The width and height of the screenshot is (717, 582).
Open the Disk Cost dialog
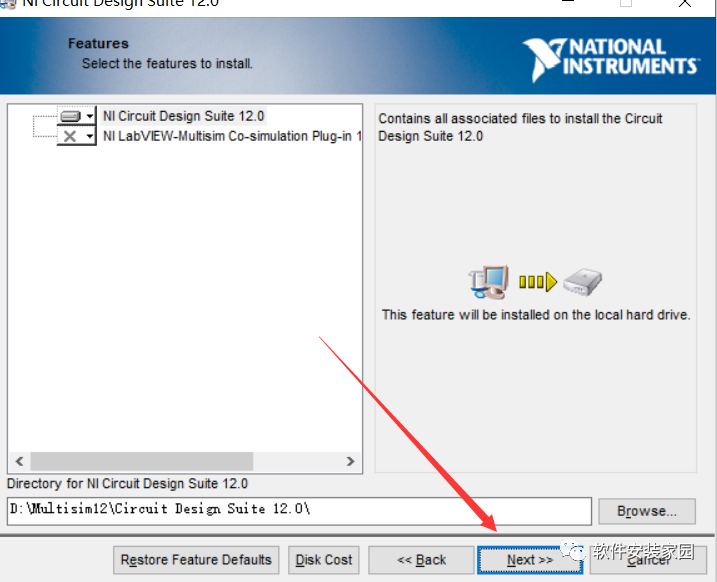coord(324,560)
